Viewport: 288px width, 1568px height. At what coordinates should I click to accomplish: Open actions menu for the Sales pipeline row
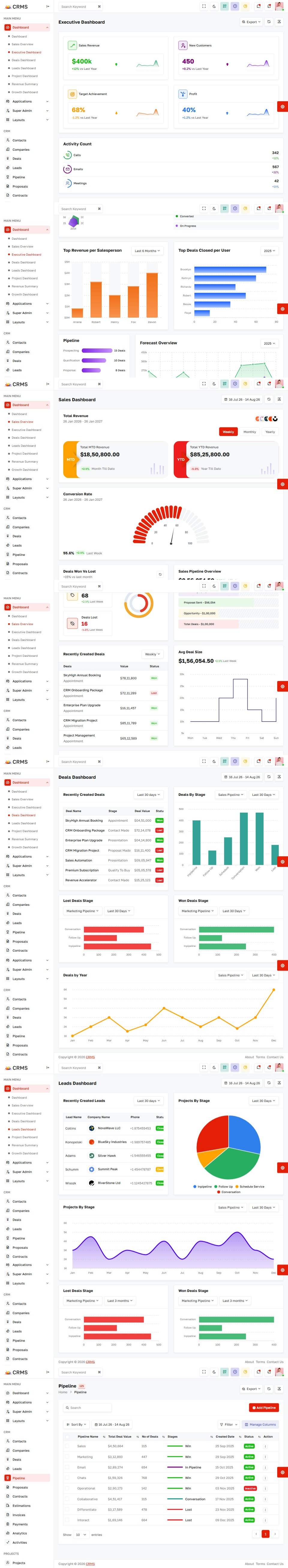pyautogui.click(x=265, y=1446)
